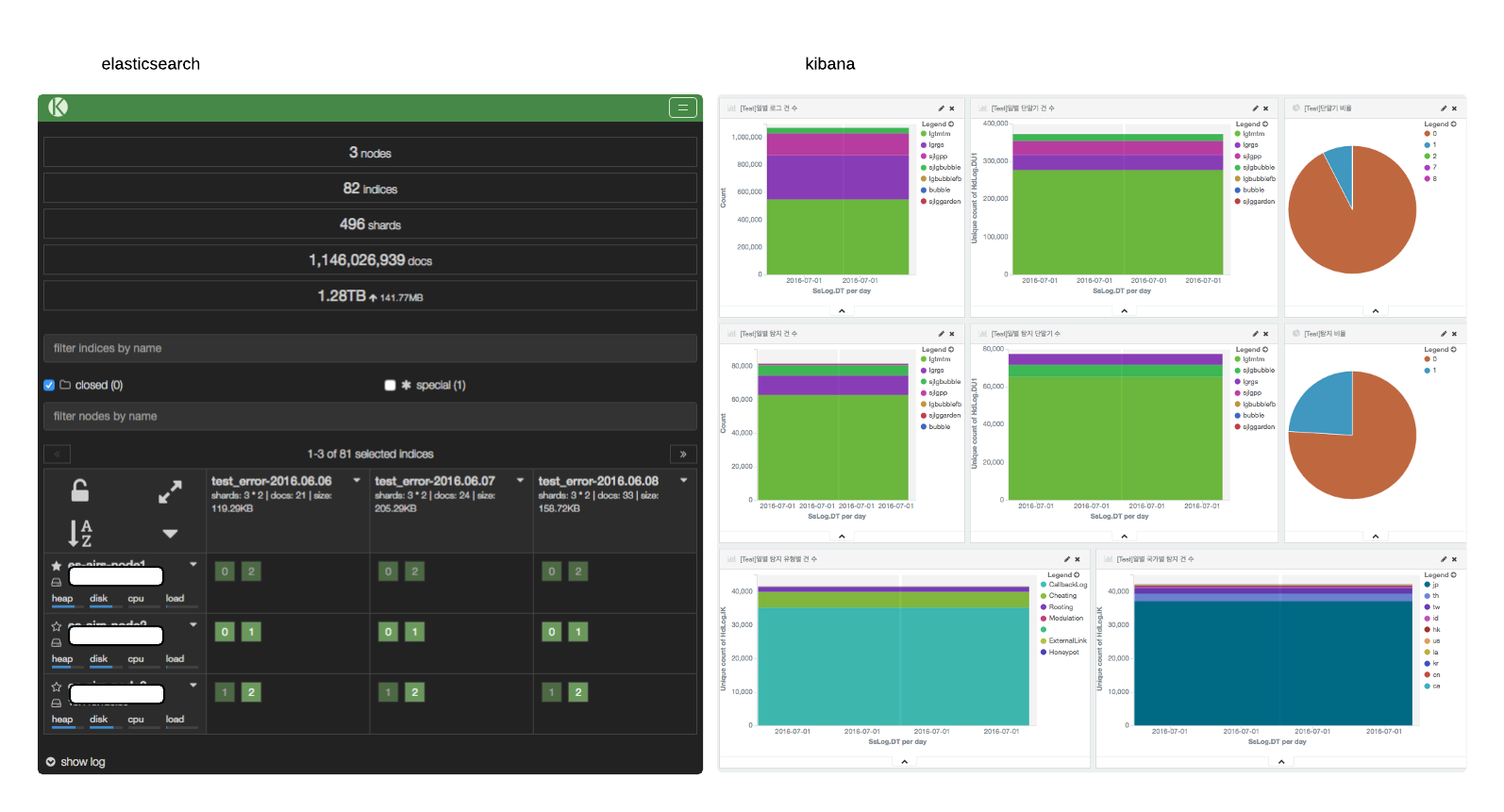Edit the country legend (jp, th) chart panel
Viewport: 1504px width, 812px height.
tap(1444, 559)
